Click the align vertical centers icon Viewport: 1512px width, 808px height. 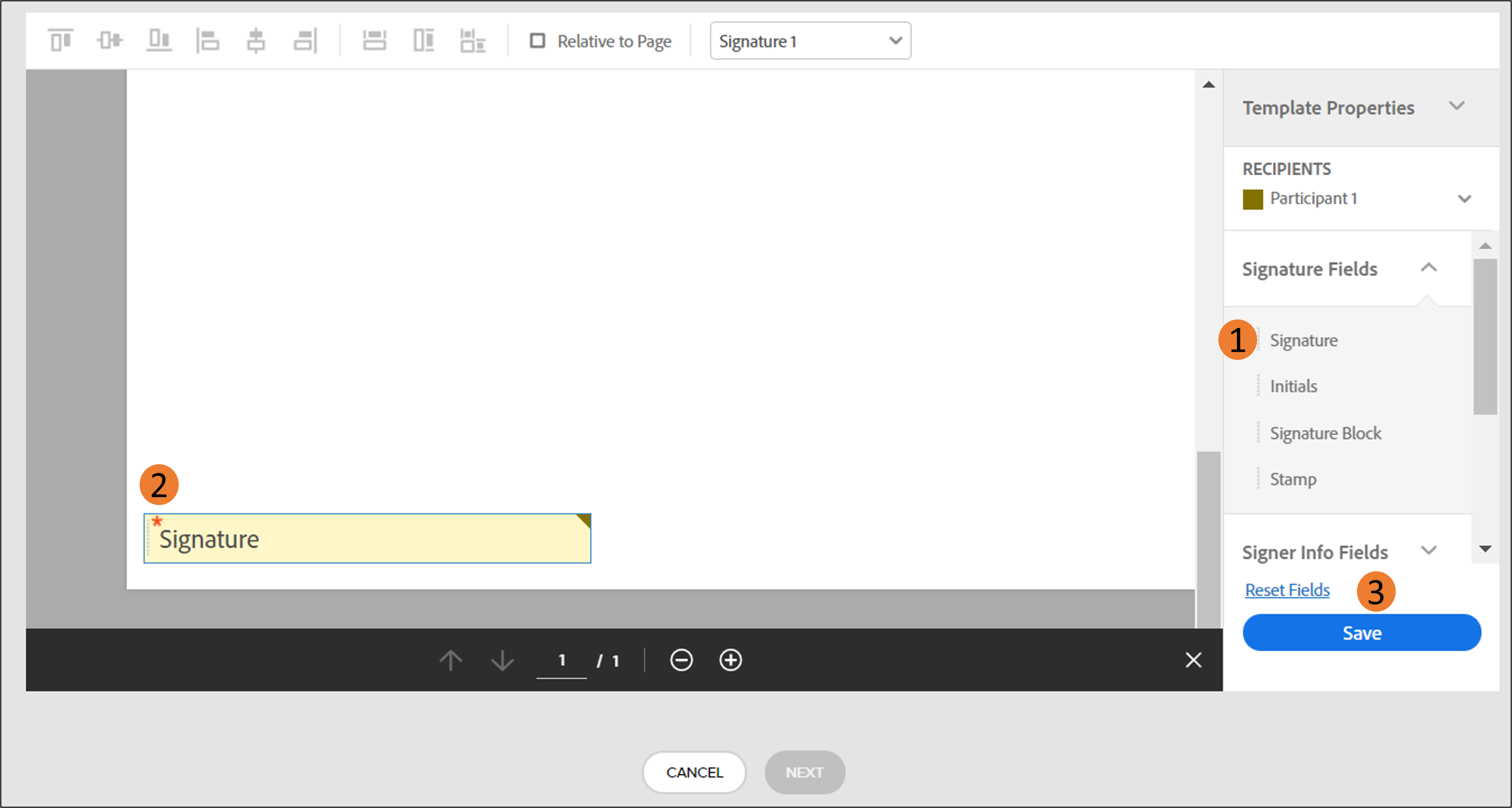[109, 40]
